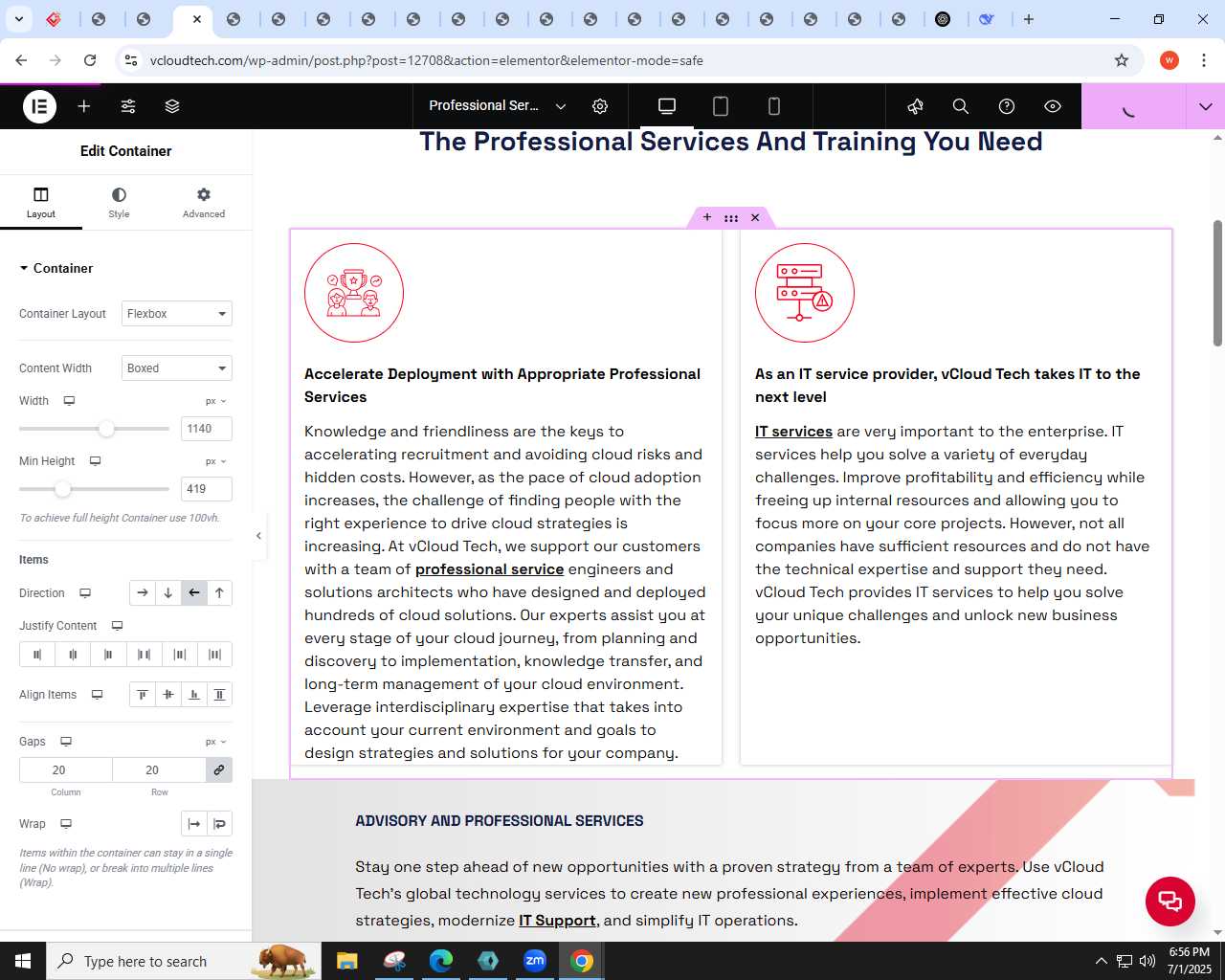1225x980 pixels.
Task: Open Windows Start menu
Action: (23, 961)
